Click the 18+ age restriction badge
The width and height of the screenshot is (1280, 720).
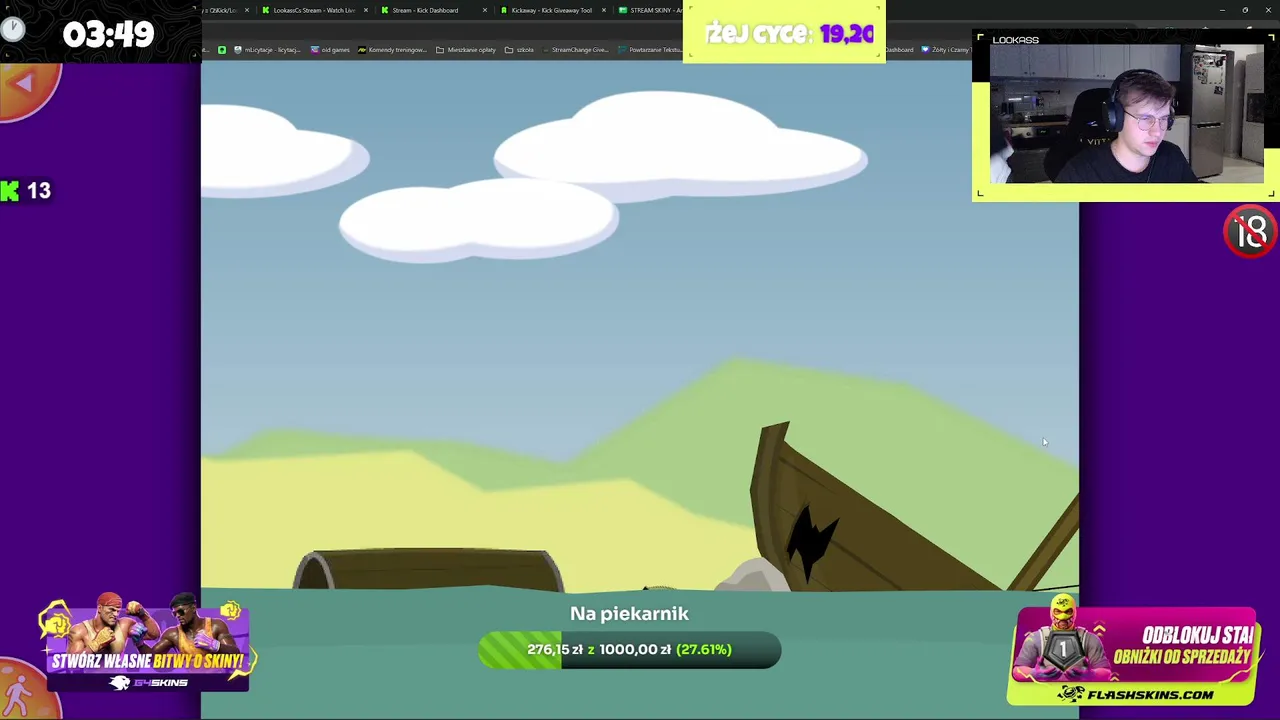coord(1250,232)
